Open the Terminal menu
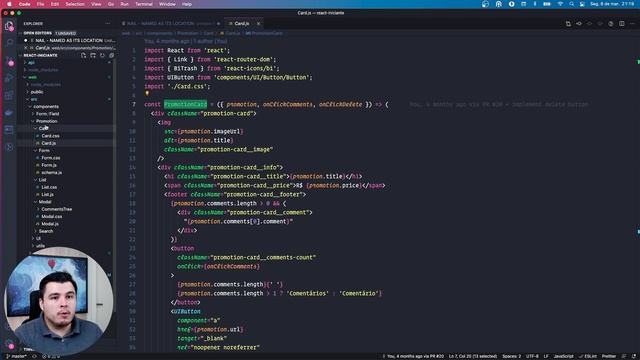This screenshot has height=360, width=640. (144, 4)
